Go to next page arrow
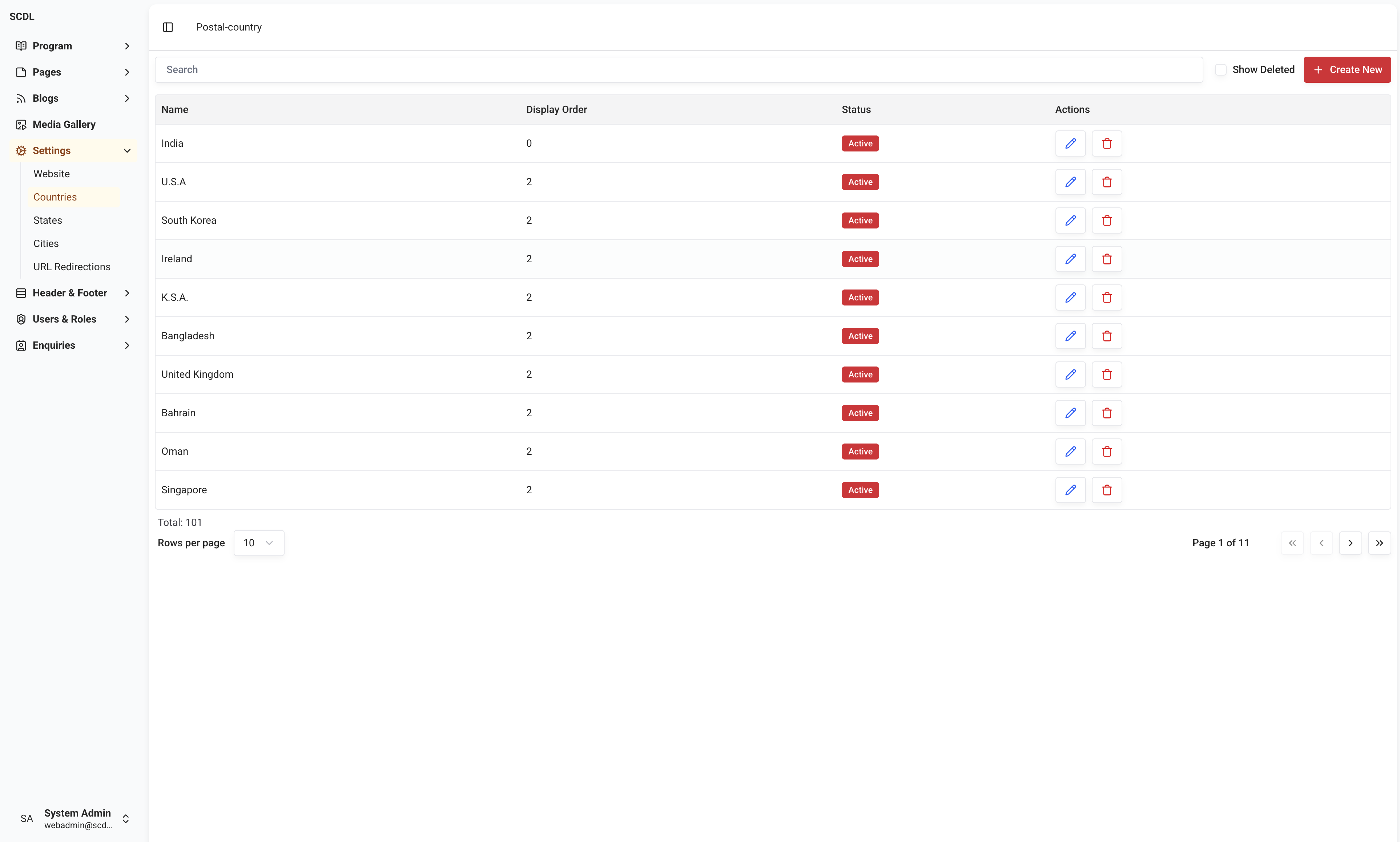The image size is (1400, 842). (x=1350, y=543)
